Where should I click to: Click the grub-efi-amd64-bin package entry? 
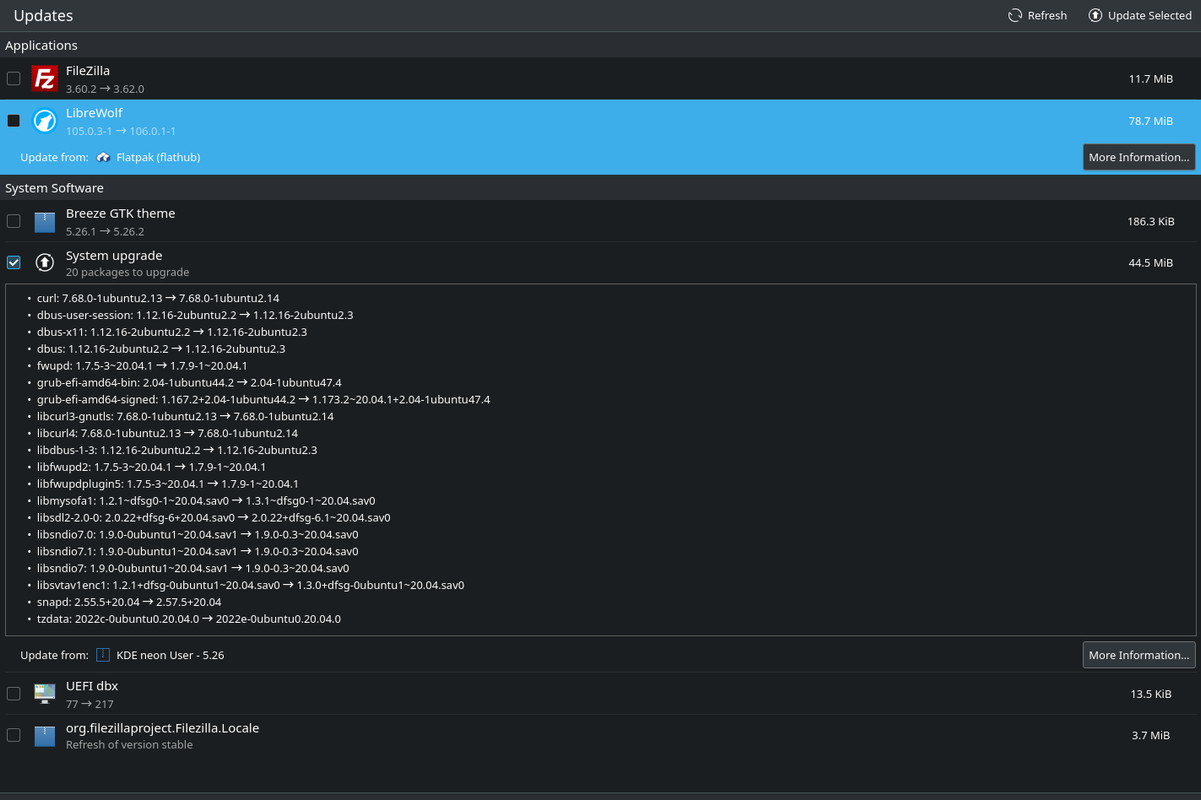pyautogui.click(x=189, y=382)
